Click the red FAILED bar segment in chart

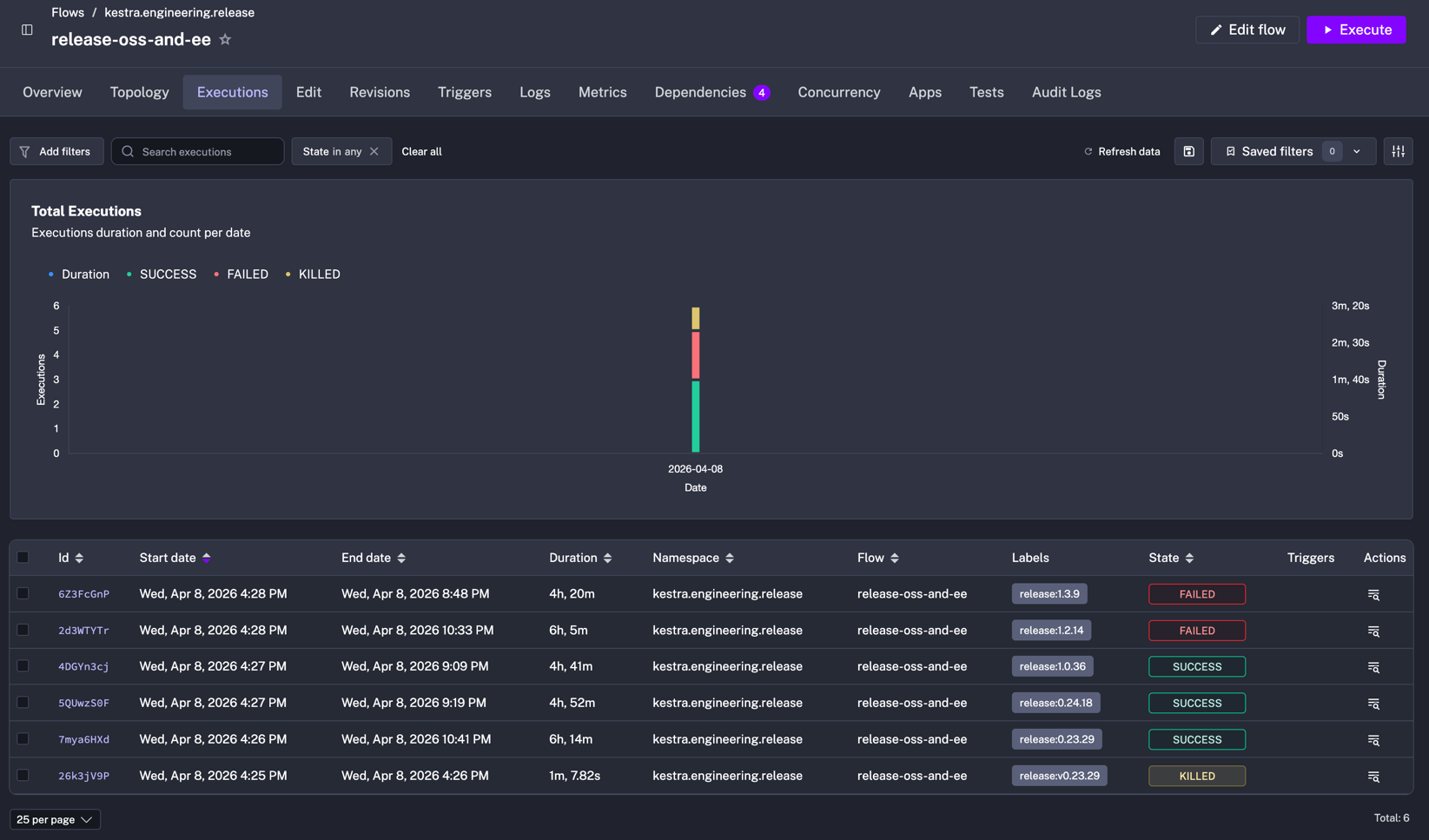click(x=696, y=355)
